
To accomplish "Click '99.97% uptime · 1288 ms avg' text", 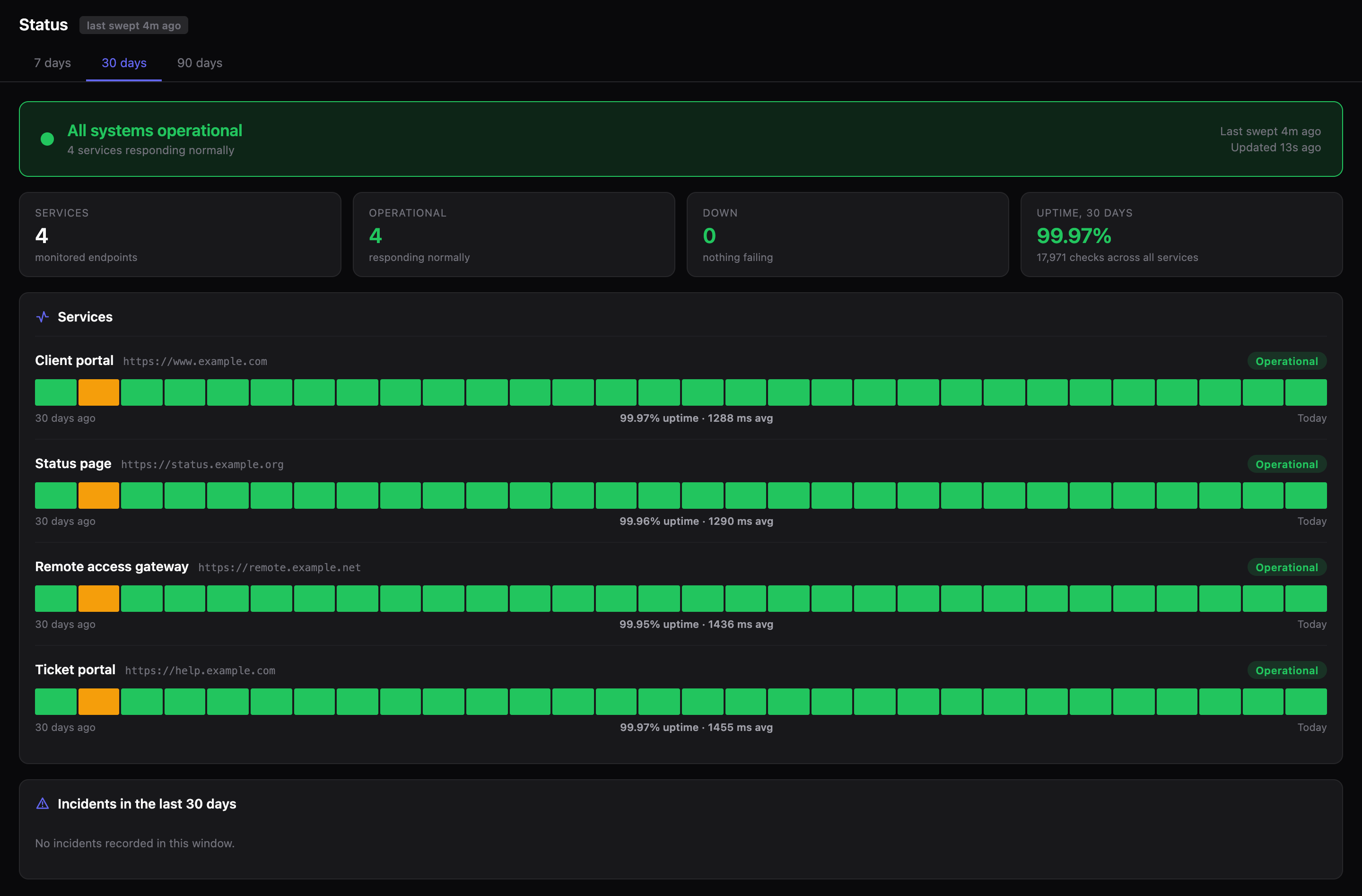I will pos(697,418).
